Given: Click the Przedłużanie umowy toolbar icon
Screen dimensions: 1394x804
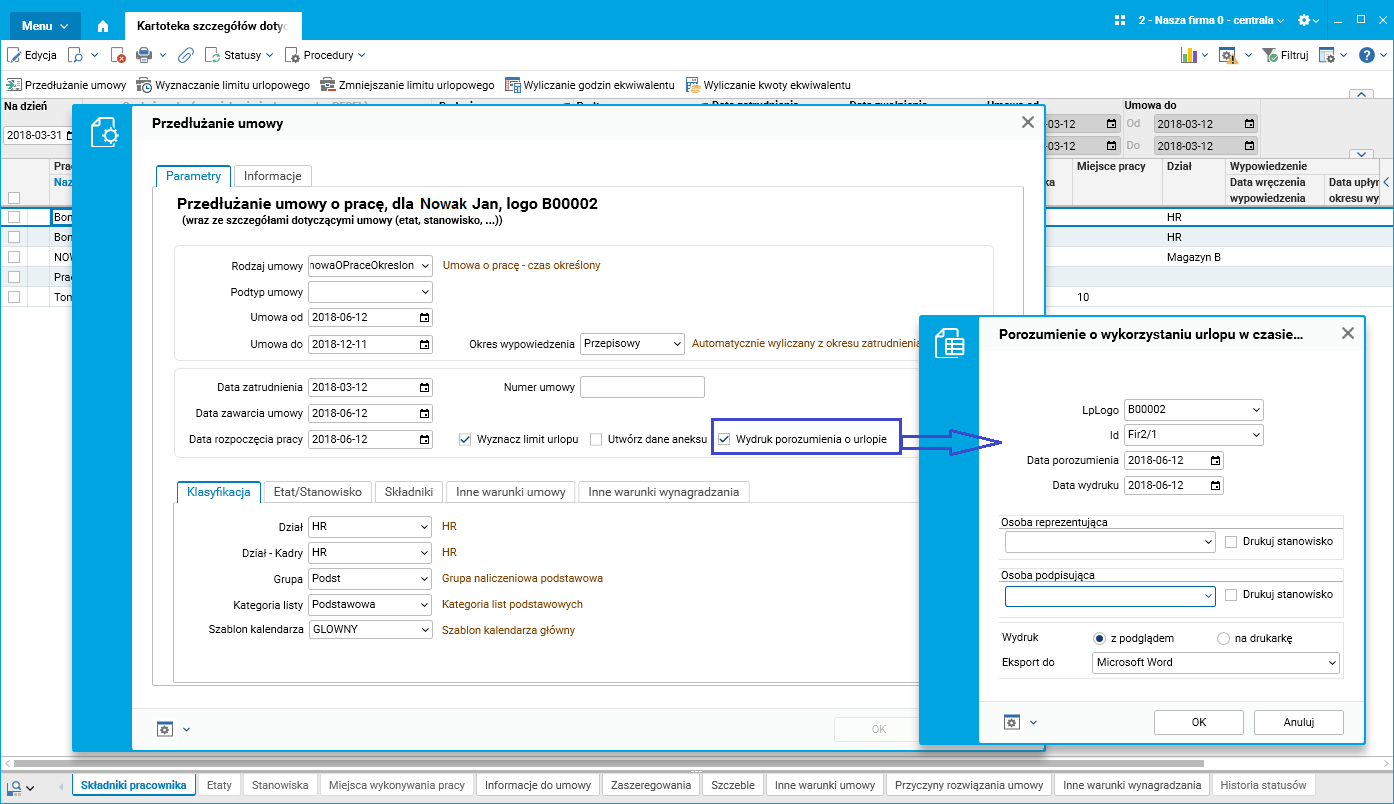Looking at the screenshot, I should coord(14,85).
